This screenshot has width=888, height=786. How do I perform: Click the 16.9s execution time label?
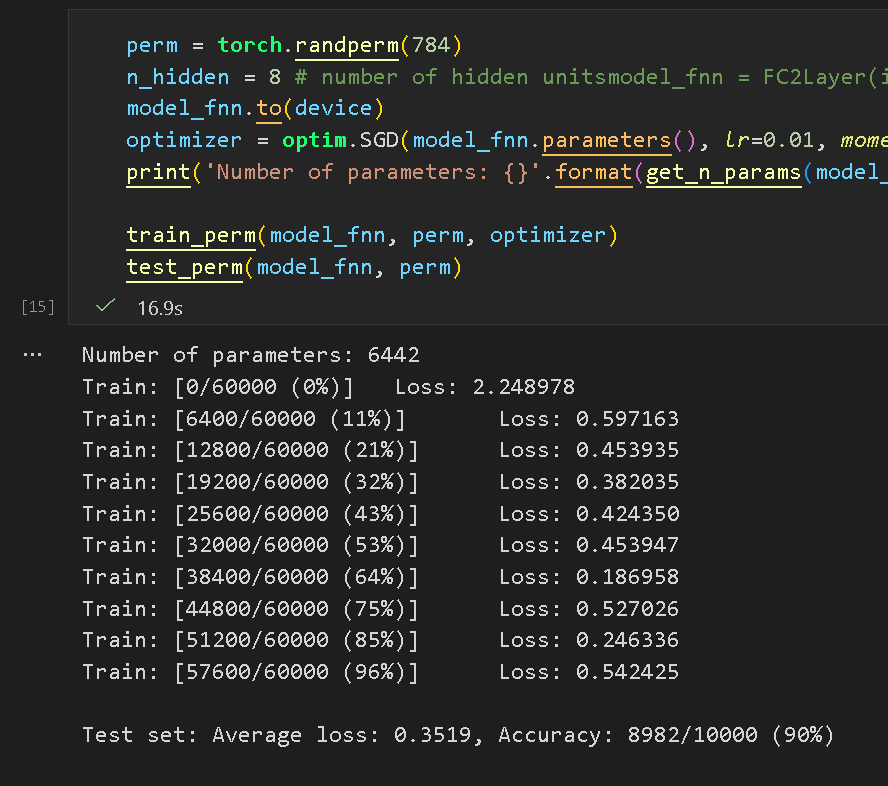(159, 308)
